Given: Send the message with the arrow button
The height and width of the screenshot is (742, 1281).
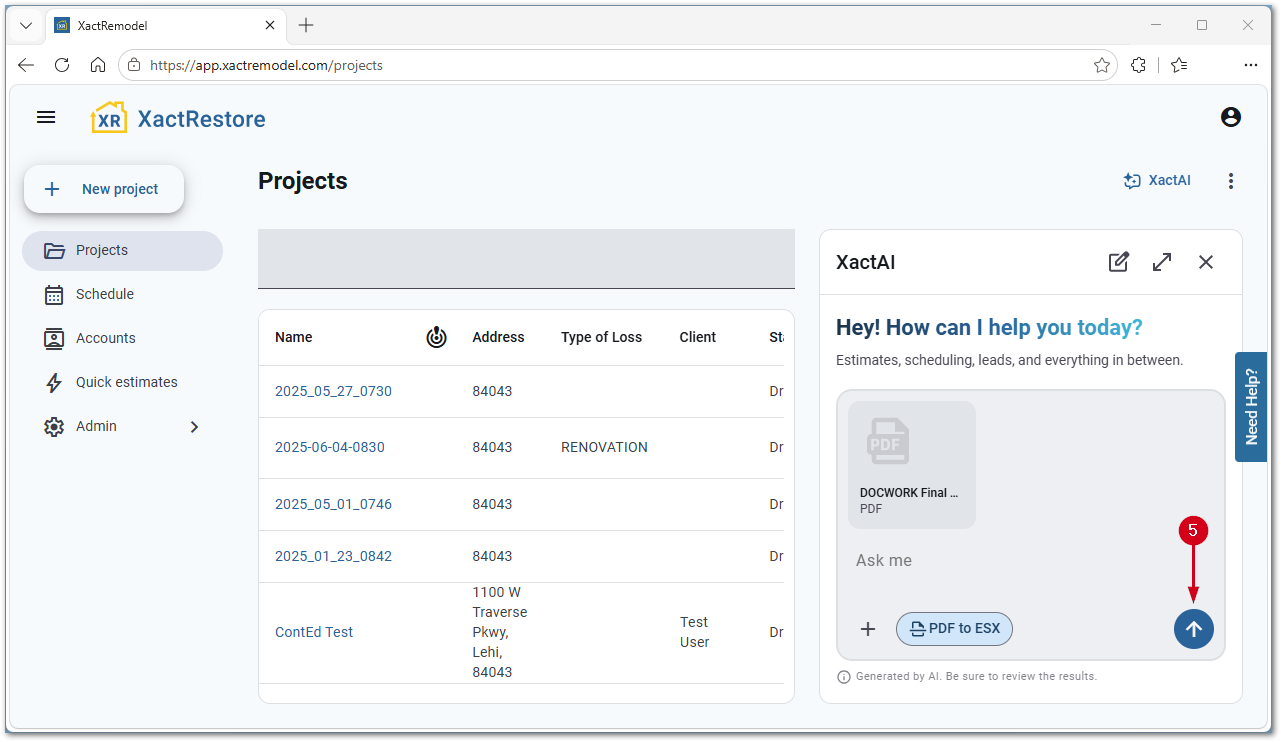Looking at the screenshot, I should tap(1194, 629).
